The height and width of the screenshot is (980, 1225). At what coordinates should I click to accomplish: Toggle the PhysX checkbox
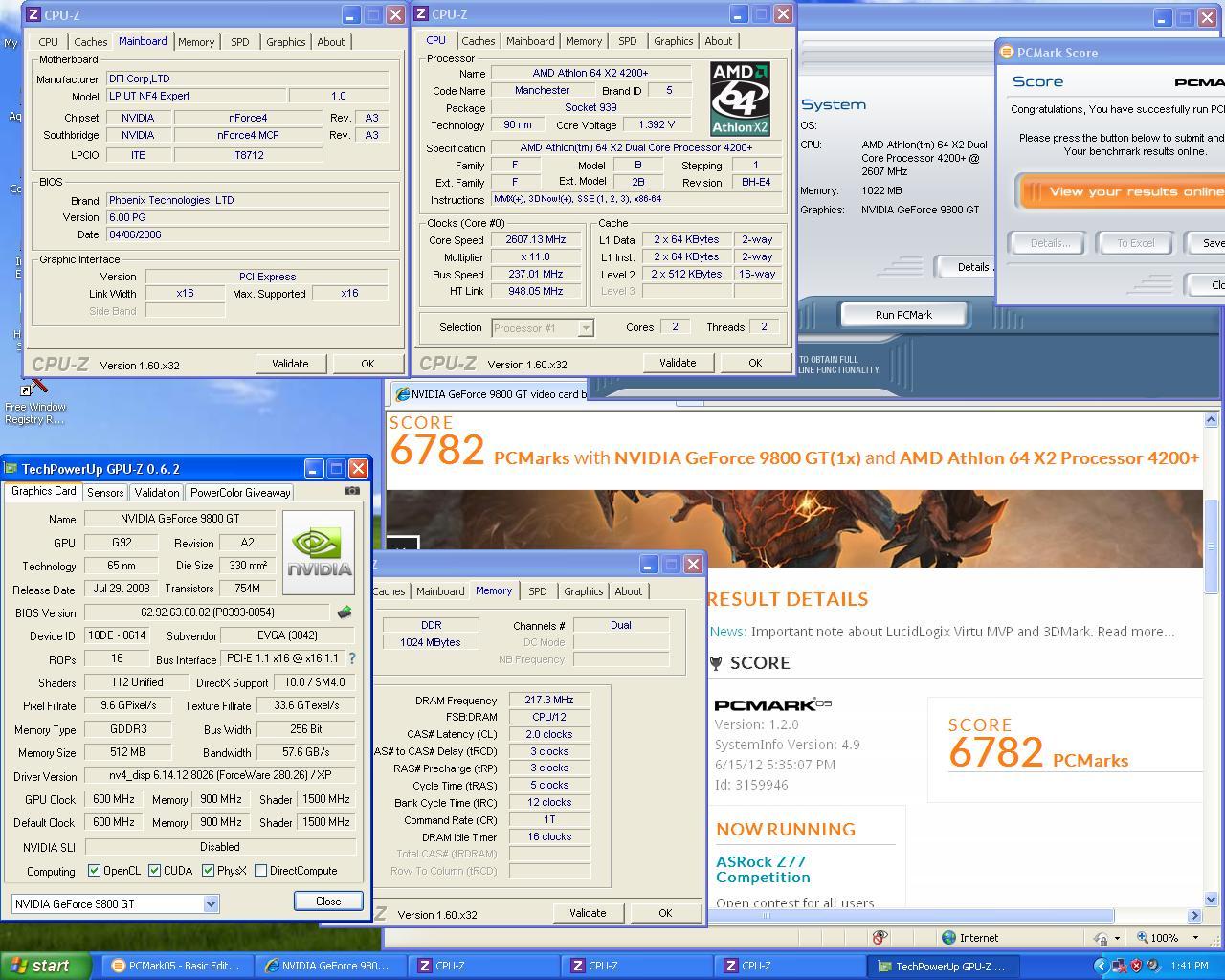[x=208, y=871]
